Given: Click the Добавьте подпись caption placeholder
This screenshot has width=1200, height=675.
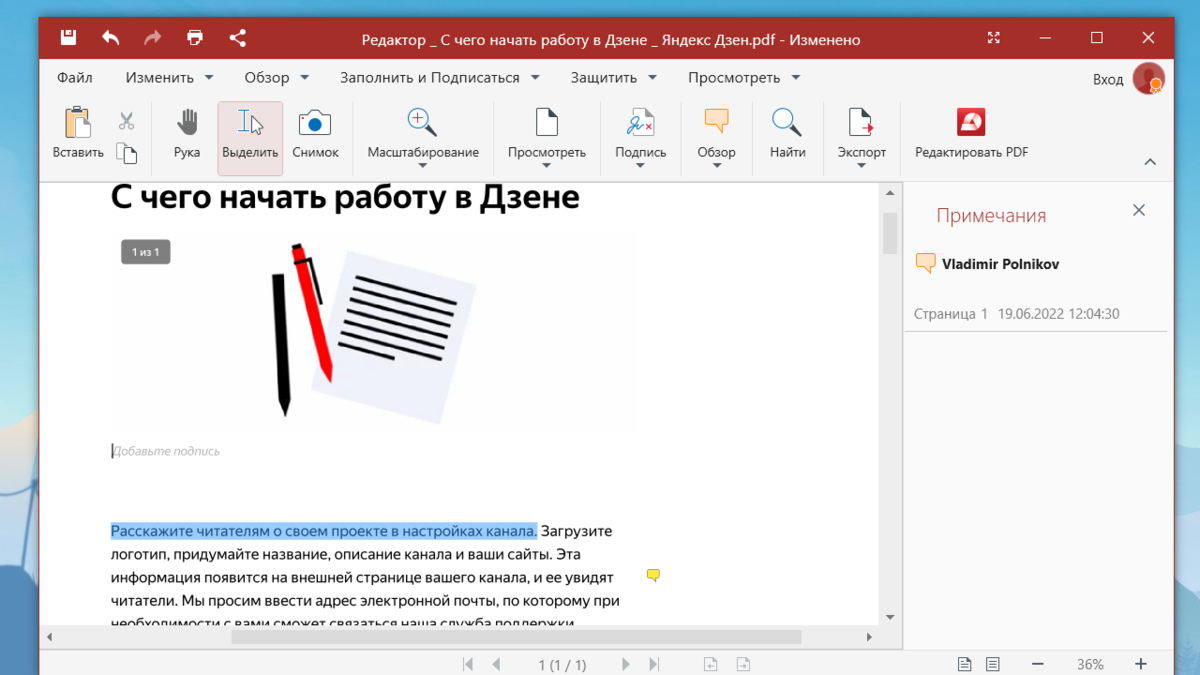Looking at the screenshot, I should click(x=166, y=451).
